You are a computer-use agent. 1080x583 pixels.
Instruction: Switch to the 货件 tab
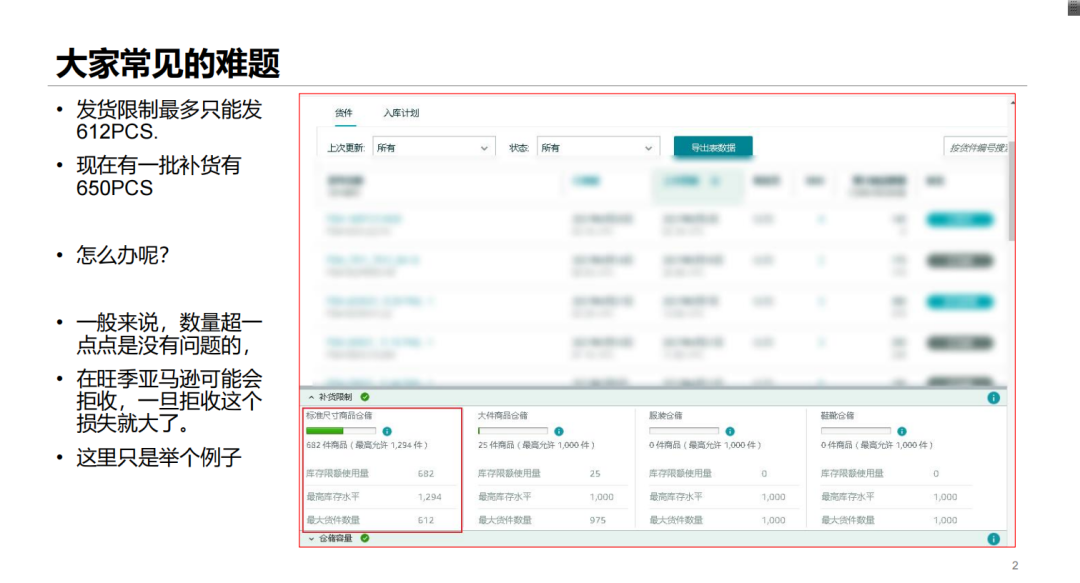pos(344,113)
